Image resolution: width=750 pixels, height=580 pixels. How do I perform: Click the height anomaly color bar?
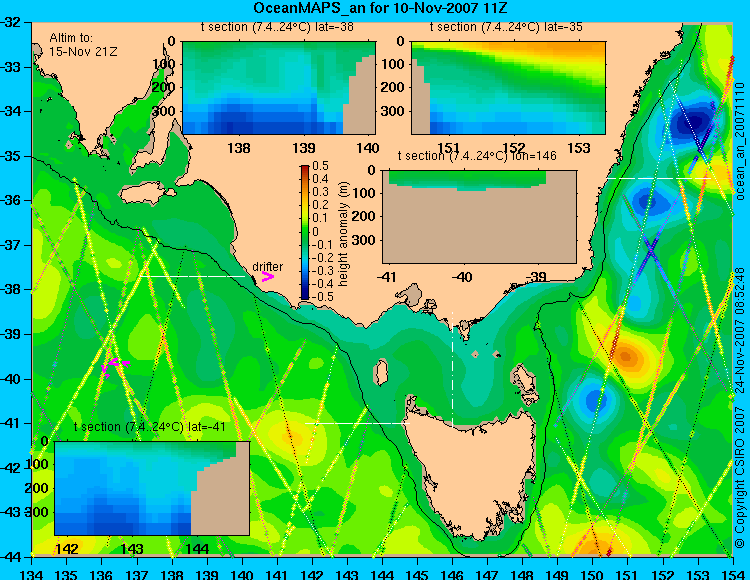[x=305, y=232]
